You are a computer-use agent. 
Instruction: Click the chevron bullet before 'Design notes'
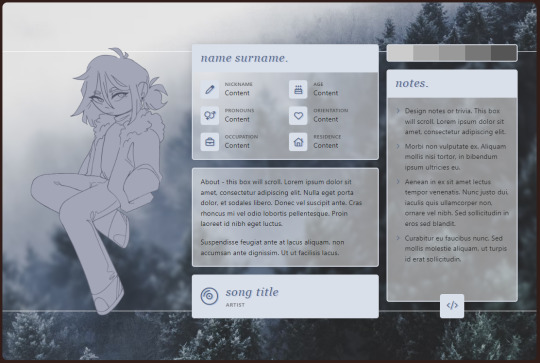[x=398, y=111]
